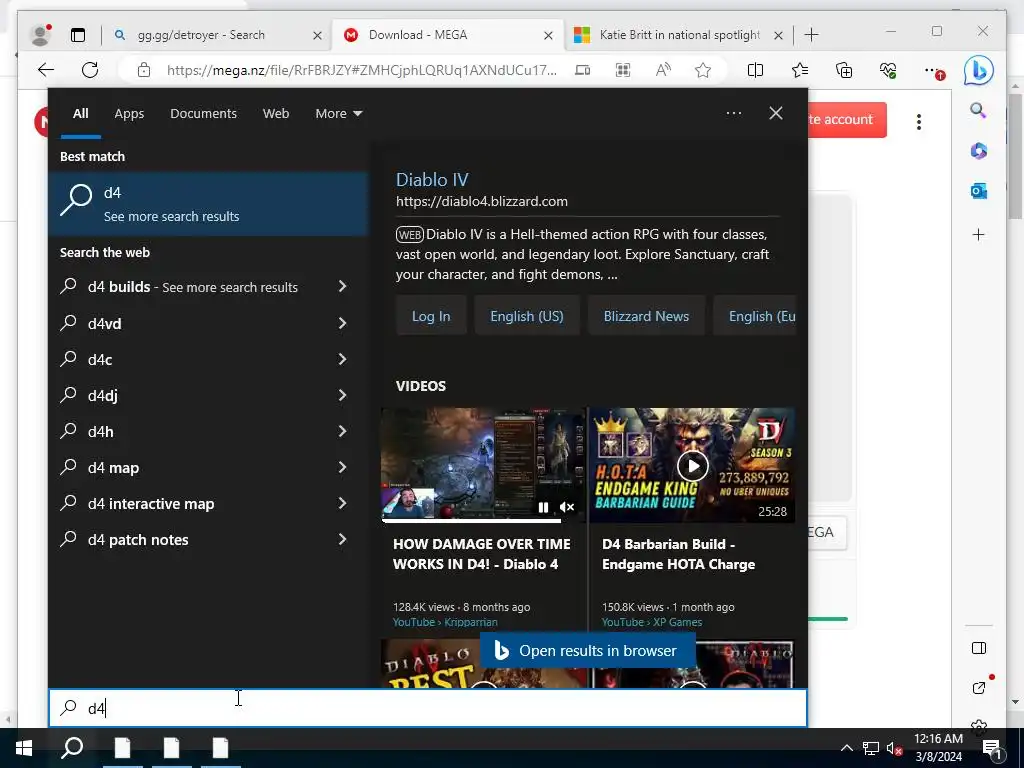Launch Bing Copilot sidebar button

point(978,71)
